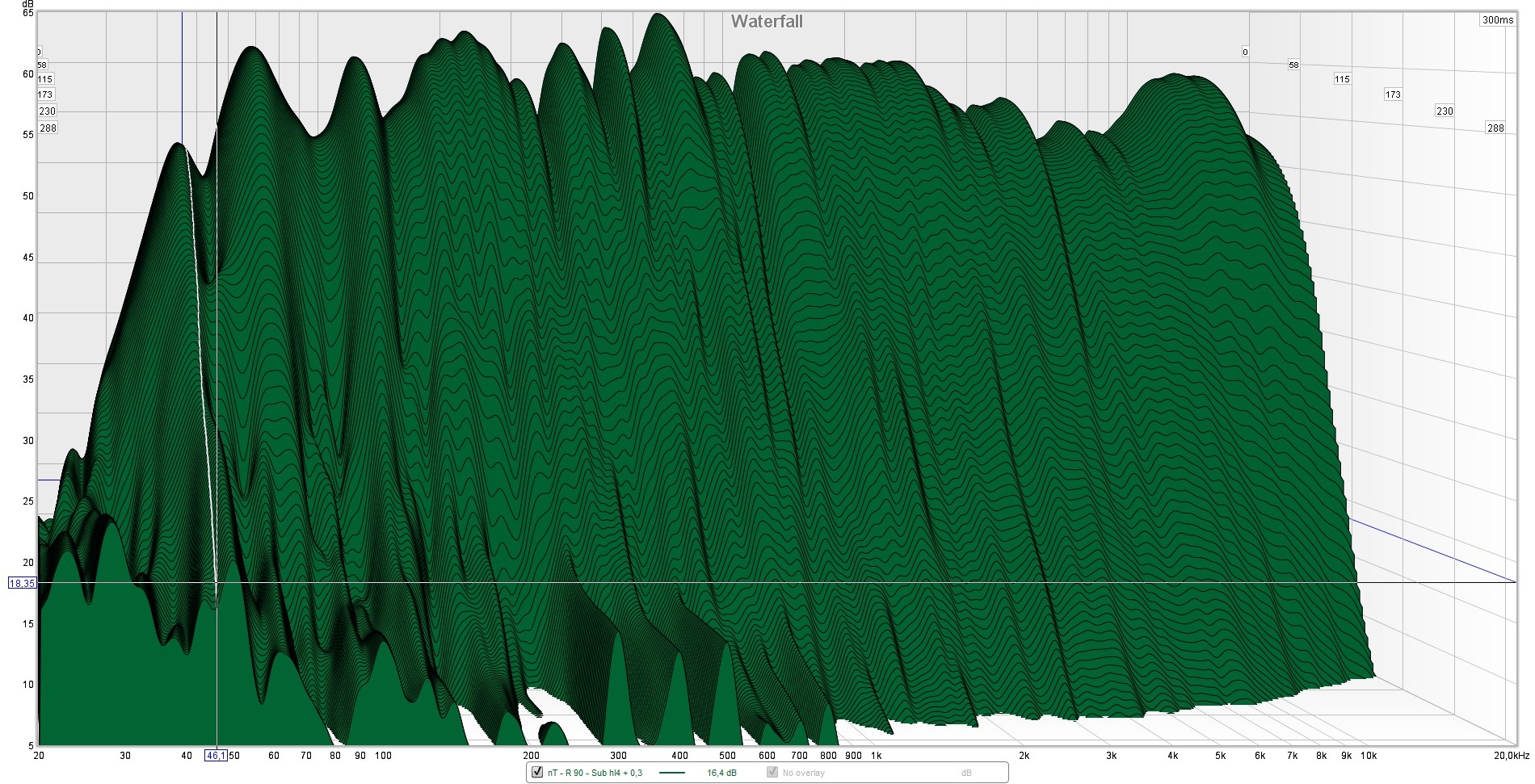
Task: Click the Waterfall graph title
Action: click(x=767, y=22)
